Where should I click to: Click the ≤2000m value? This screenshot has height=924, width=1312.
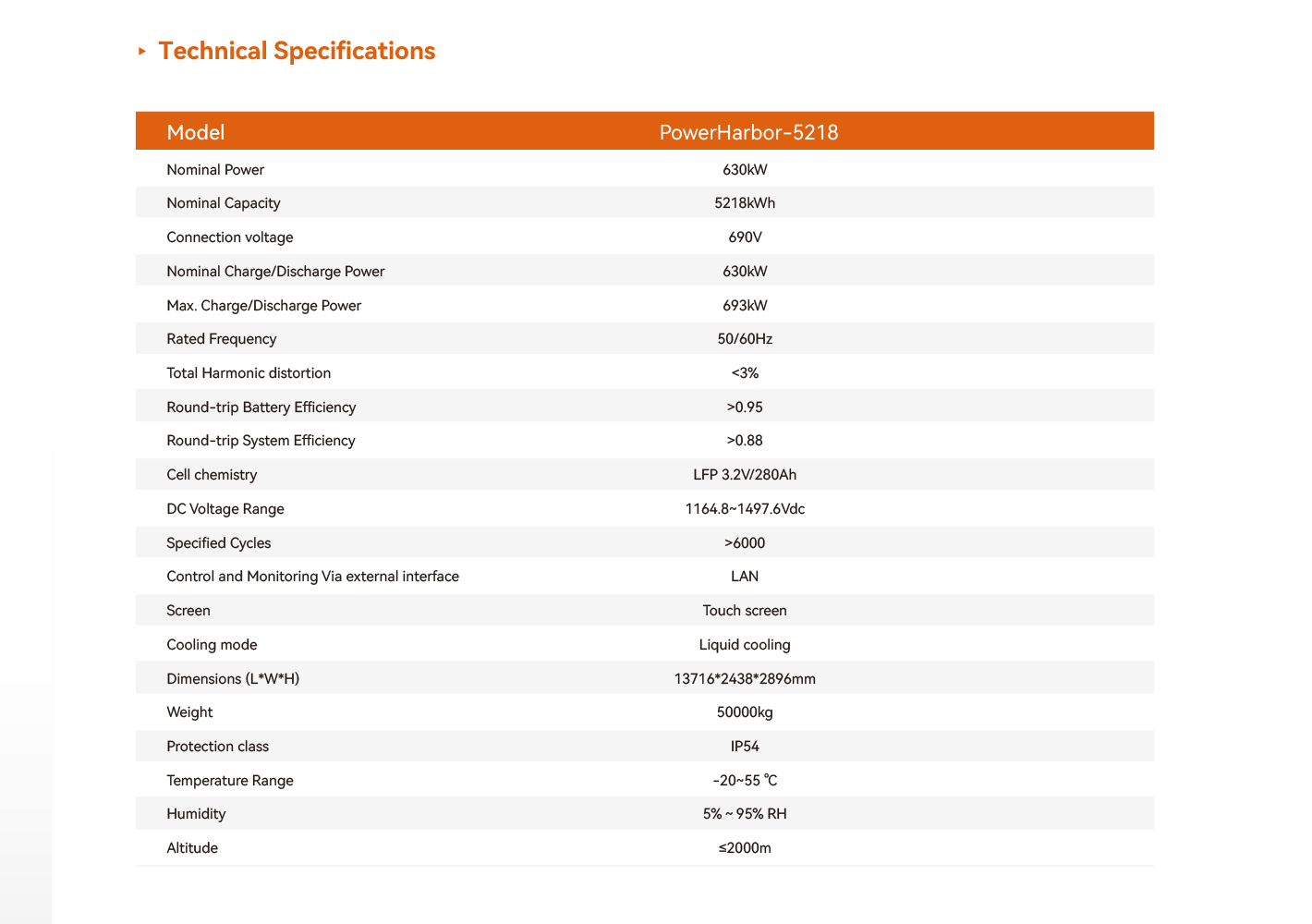click(x=745, y=848)
